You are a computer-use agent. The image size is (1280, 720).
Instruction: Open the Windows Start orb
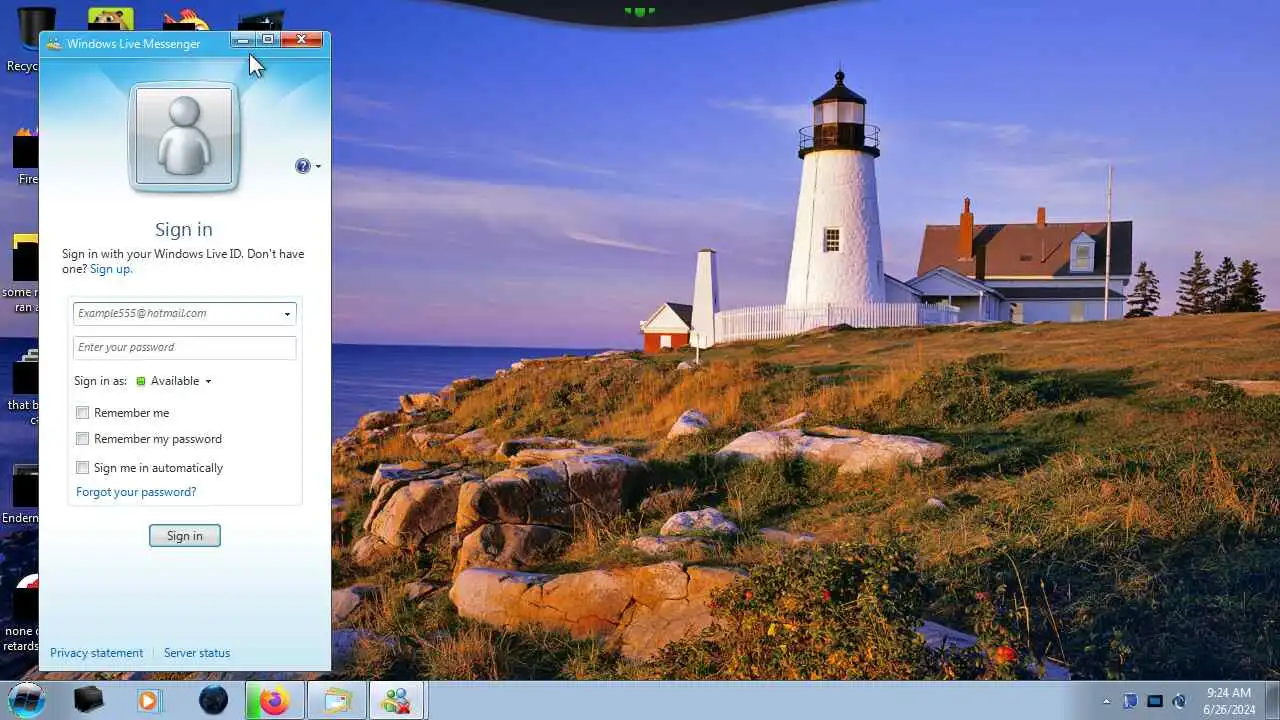coord(27,700)
